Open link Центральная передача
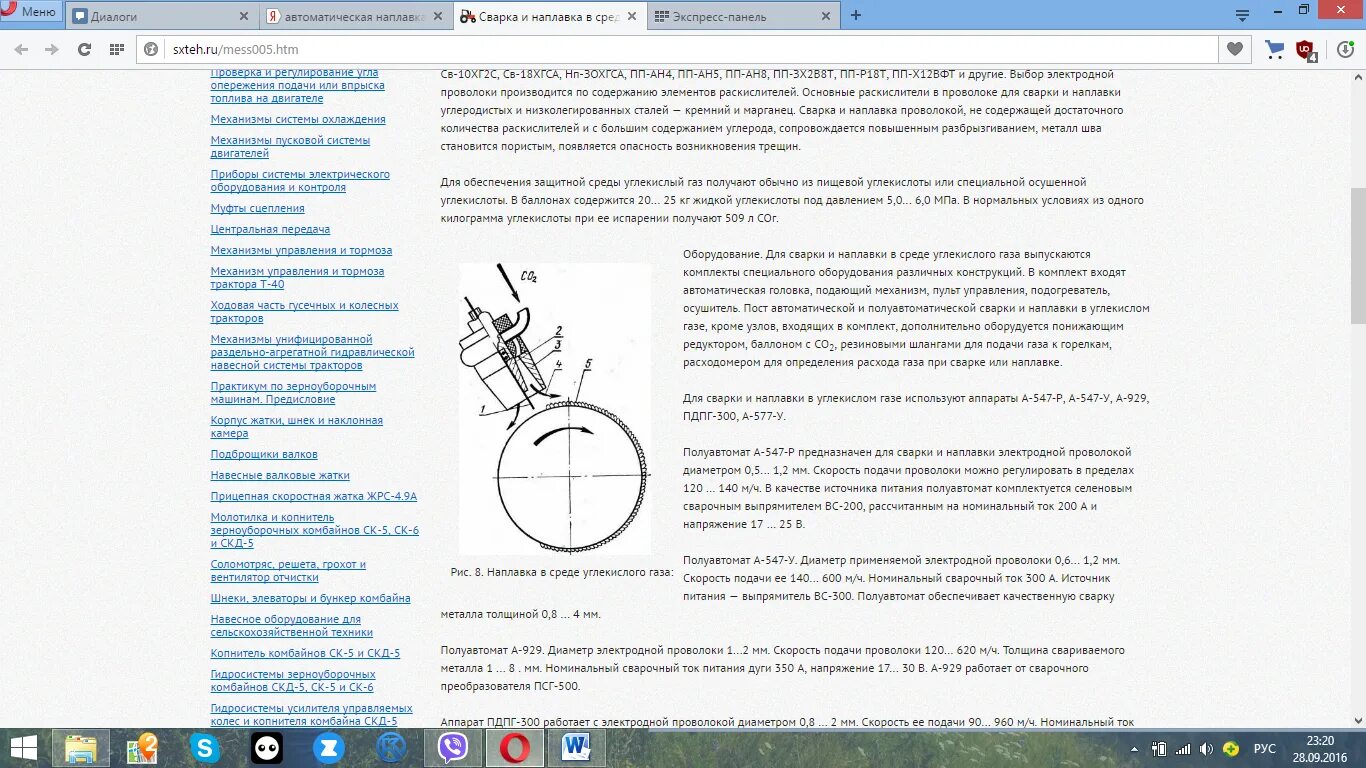The image size is (1366, 768). coord(270,229)
